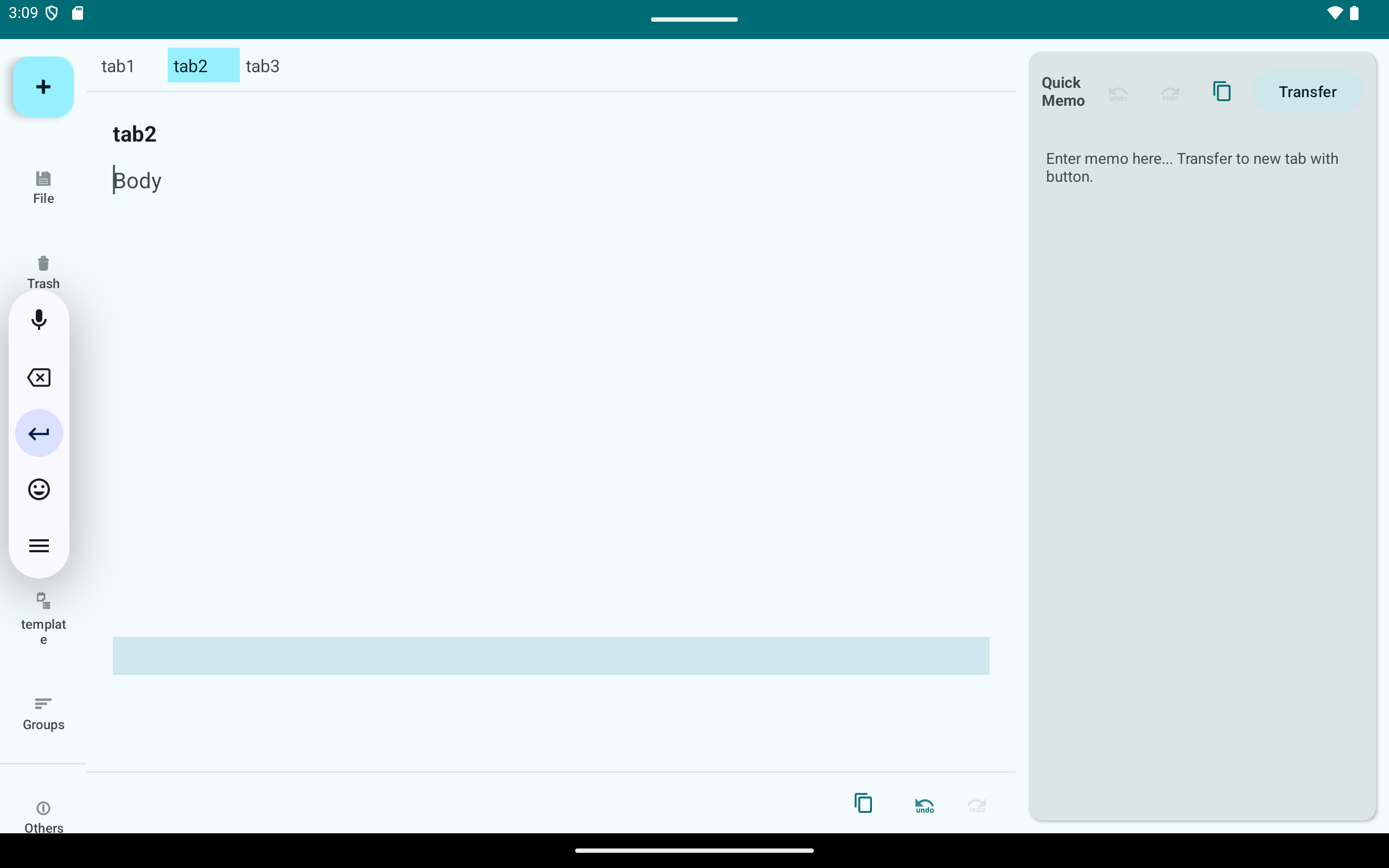The width and height of the screenshot is (1389, 868).
Task: Select the tab2 tab
Action: point(203,66)
